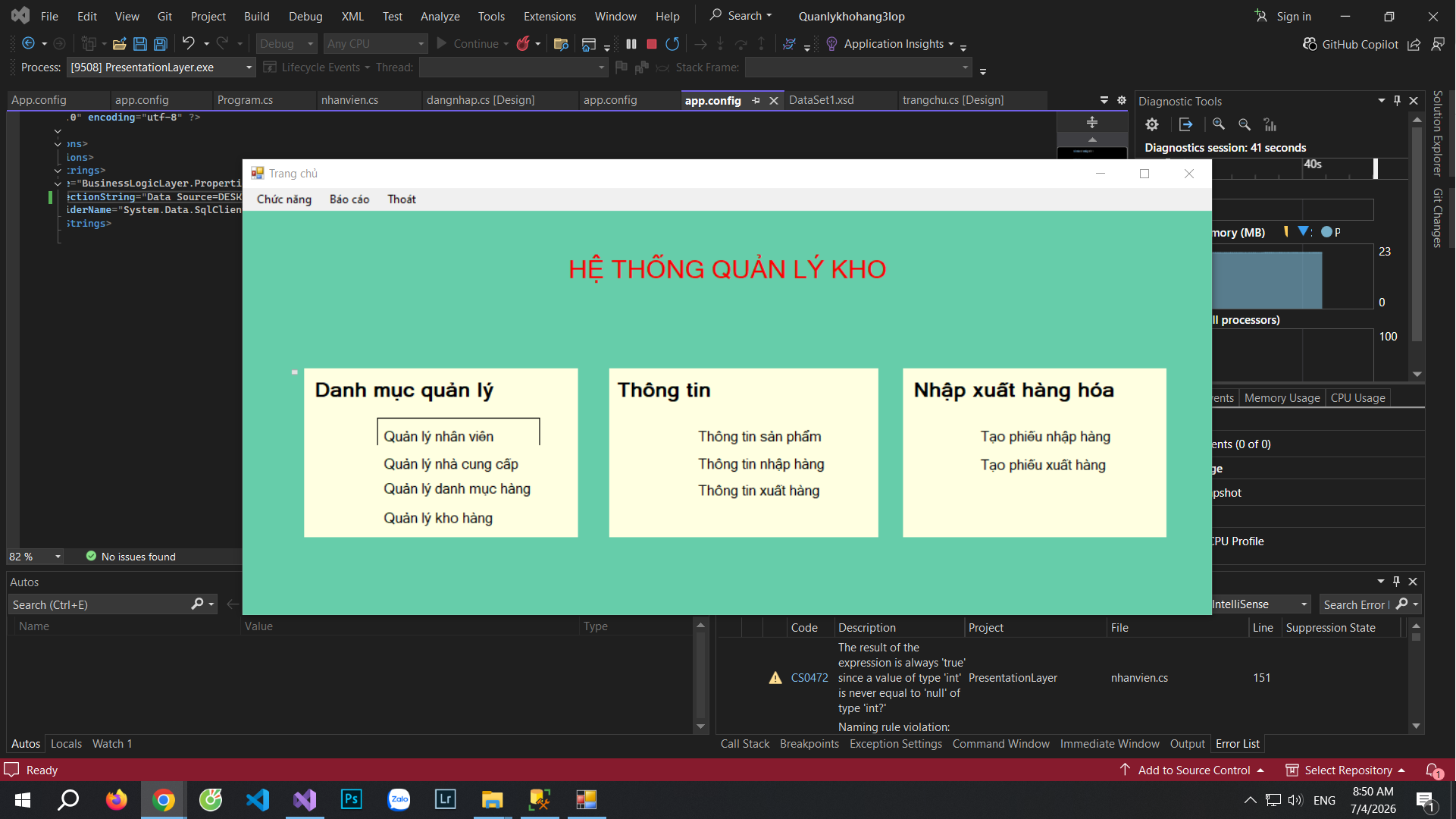Click the notifications bell in status bar
The image size is (1456, 819).
[1433, 770]
